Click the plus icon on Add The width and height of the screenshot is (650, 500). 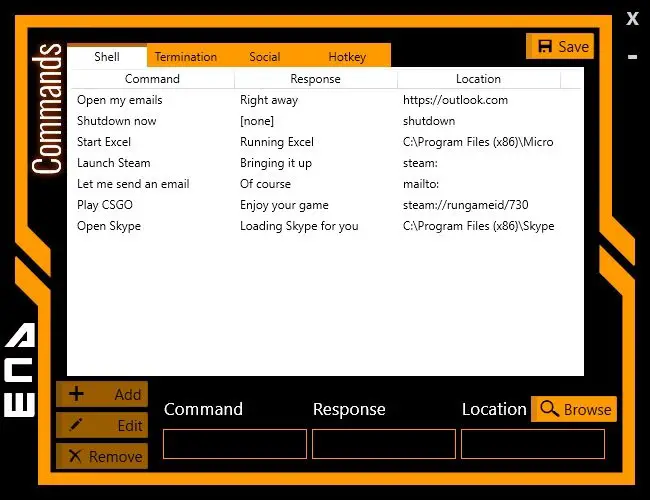pos(76,393)
